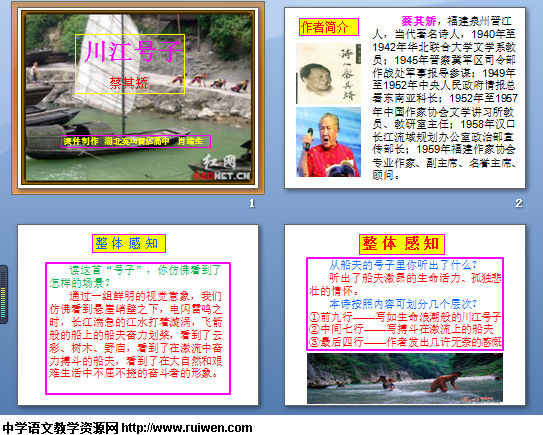Click the 川江号子 title on slide 1
The width and height of the screenshot is (543, 435).
133,51
